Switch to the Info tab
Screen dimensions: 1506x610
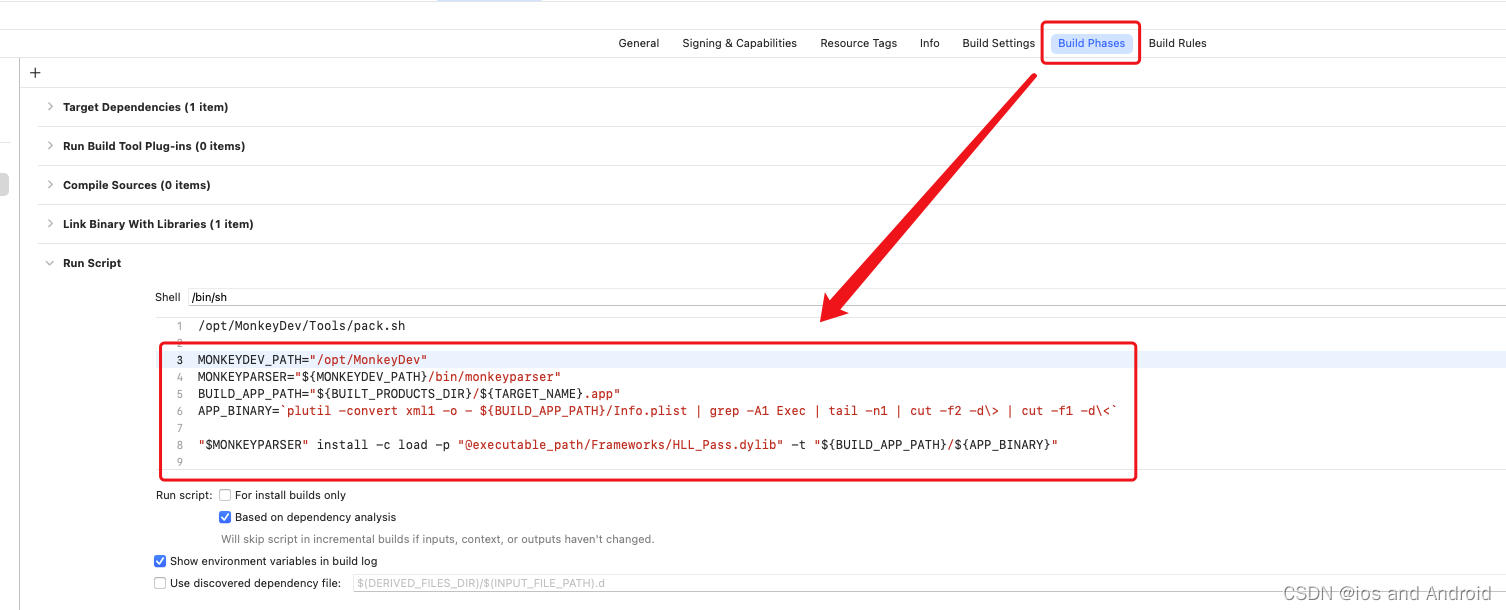tap(929, 43)
